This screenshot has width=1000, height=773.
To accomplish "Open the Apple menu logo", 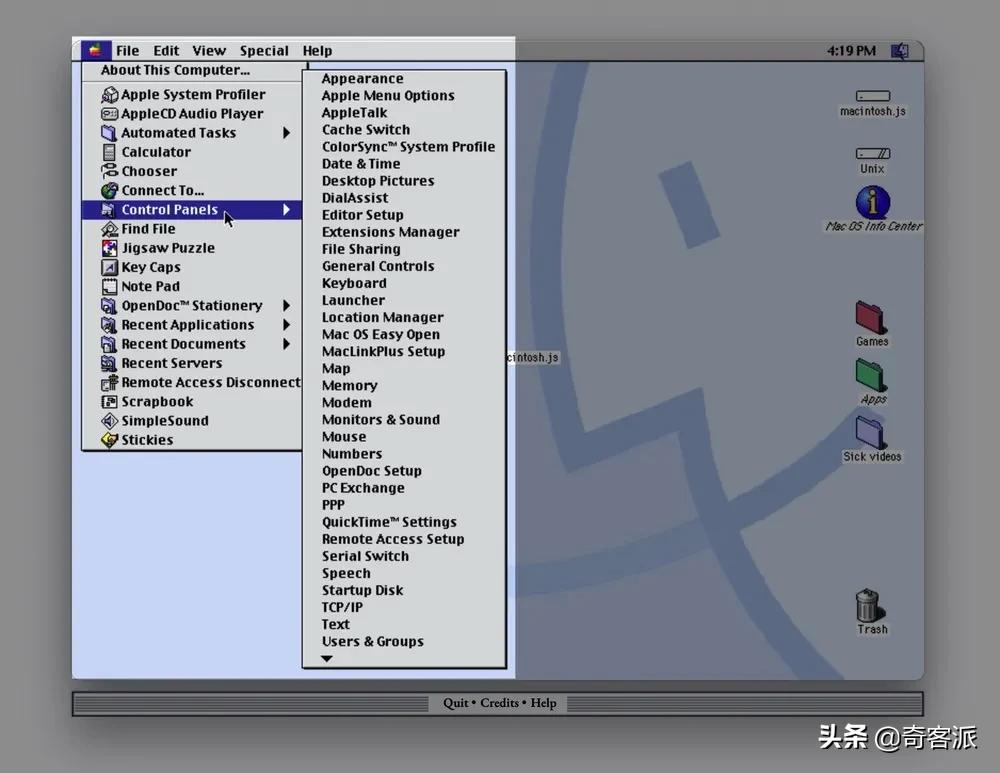I will 96,50.
